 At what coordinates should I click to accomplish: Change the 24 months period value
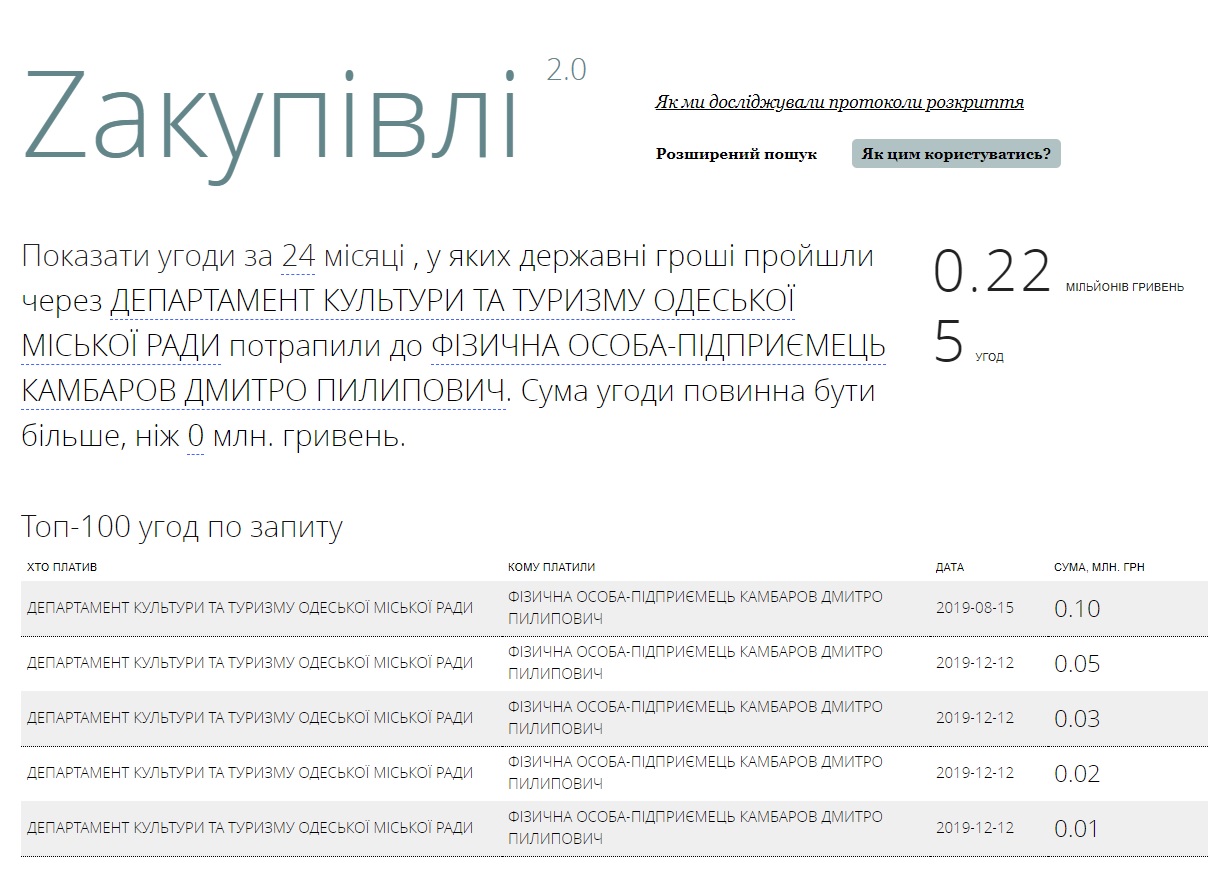point(298,257)
